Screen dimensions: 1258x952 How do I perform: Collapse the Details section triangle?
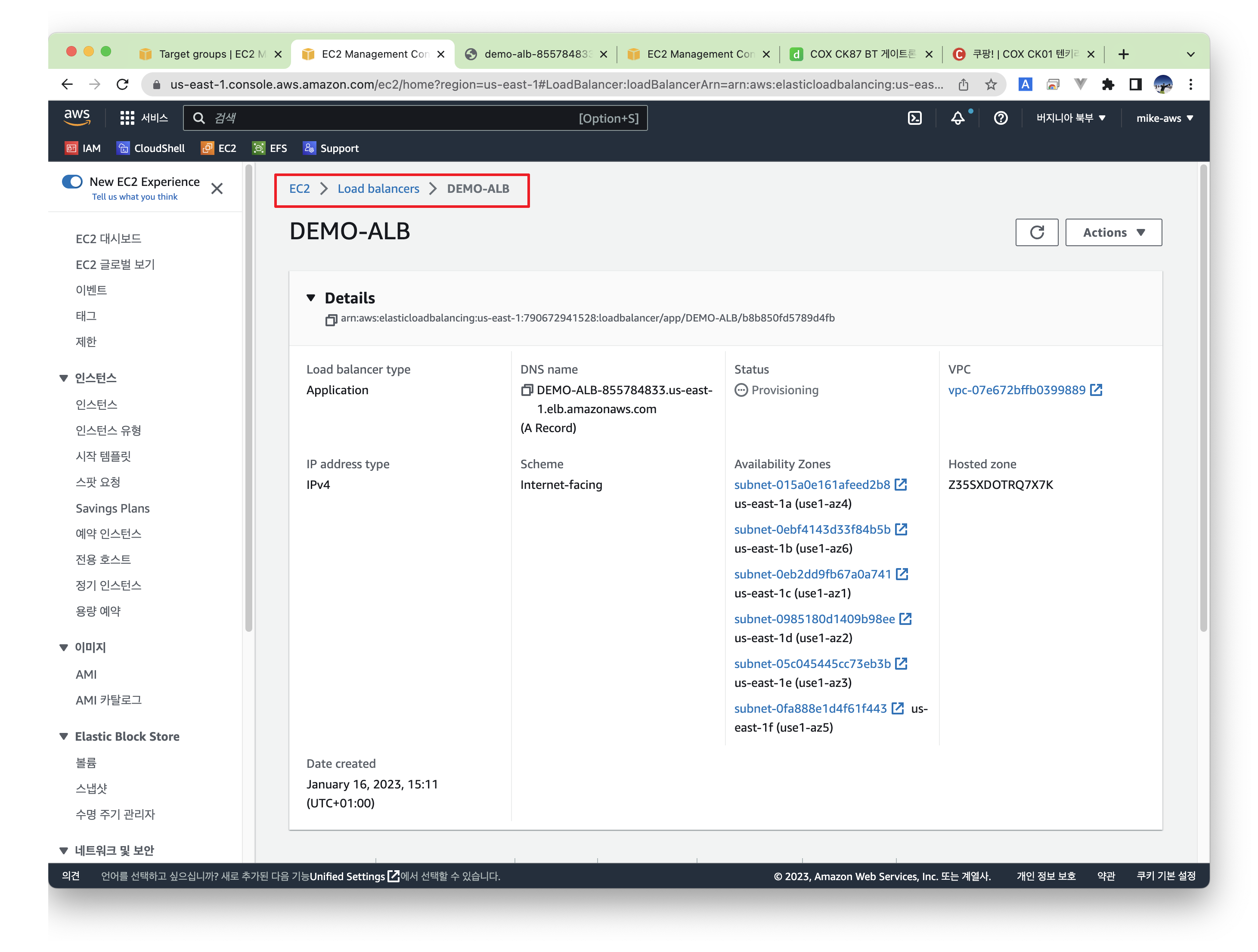(311, 298)
